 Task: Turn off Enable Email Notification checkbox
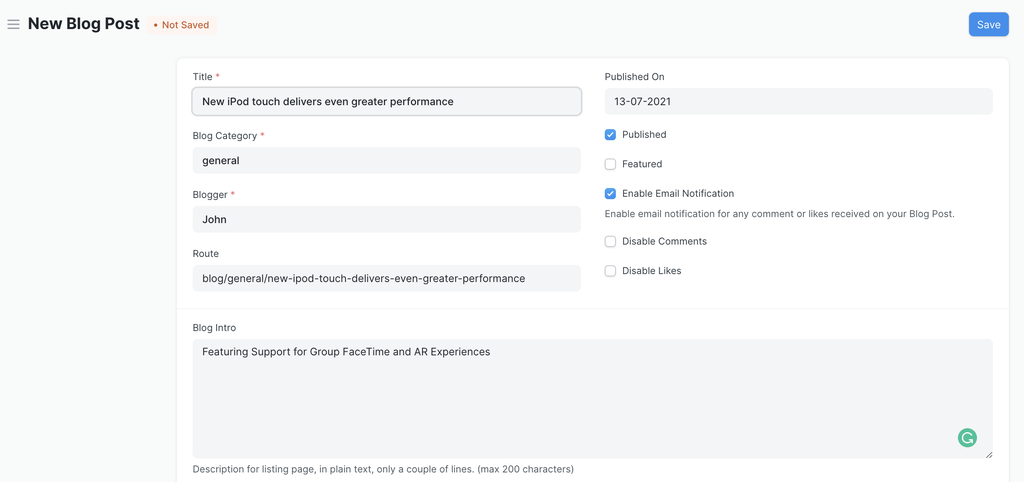610,194
